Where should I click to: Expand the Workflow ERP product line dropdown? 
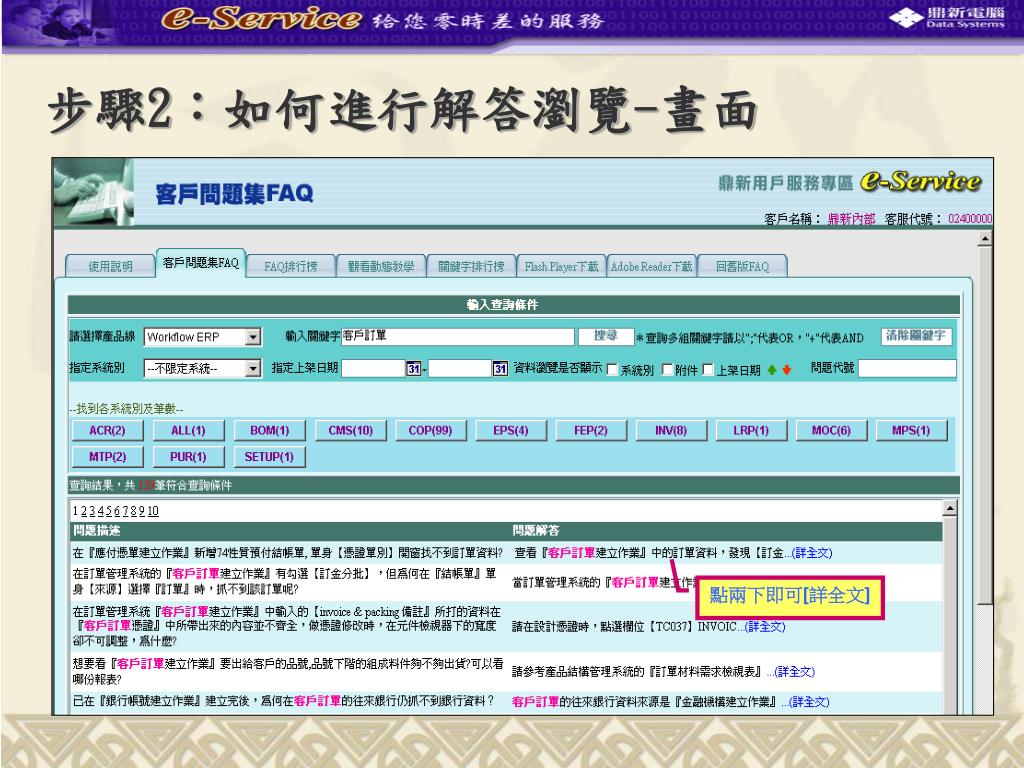(253, 337)
